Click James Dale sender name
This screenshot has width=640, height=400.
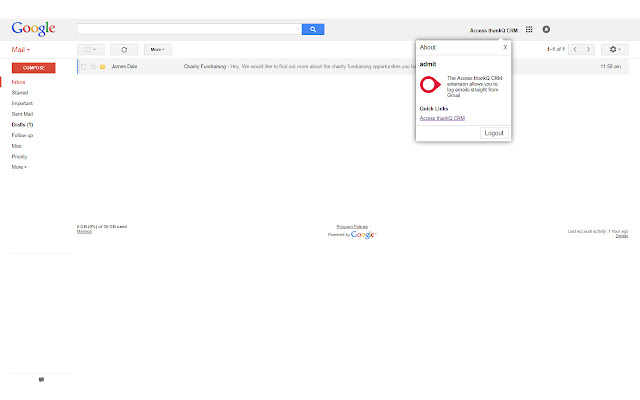(124, 67)
